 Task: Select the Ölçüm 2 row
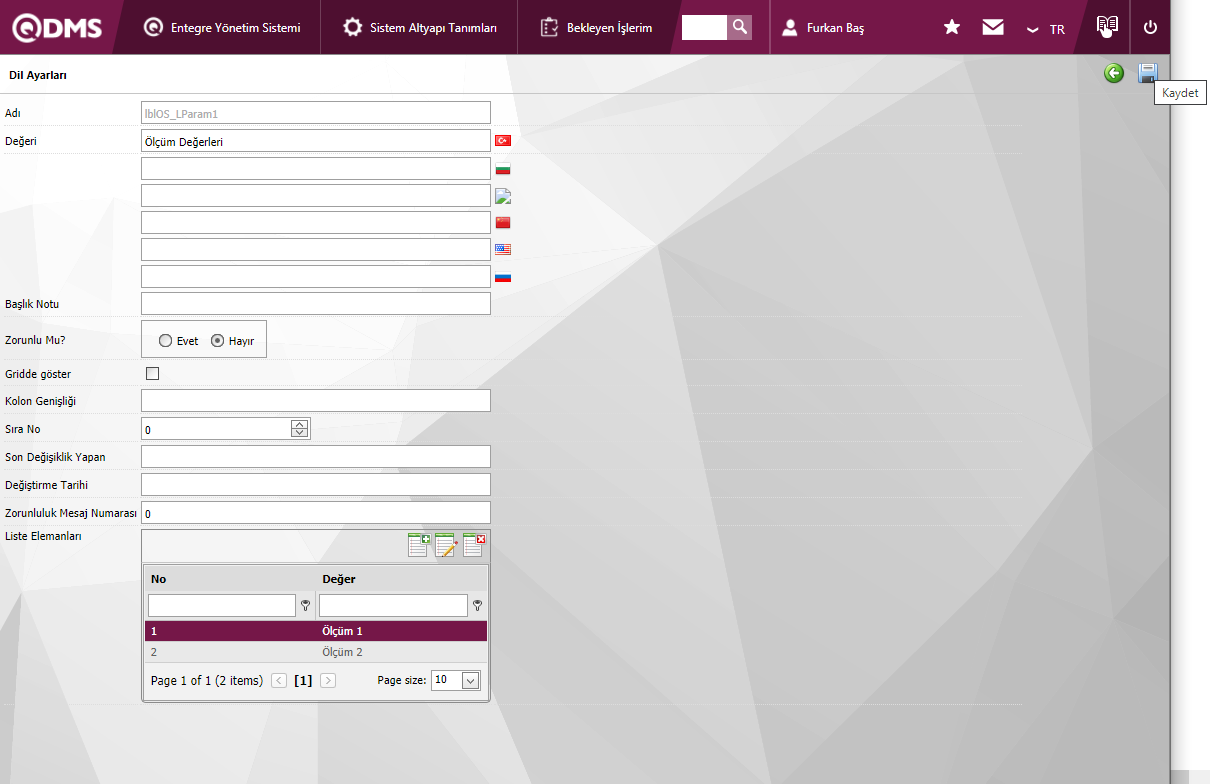(316, 652)
